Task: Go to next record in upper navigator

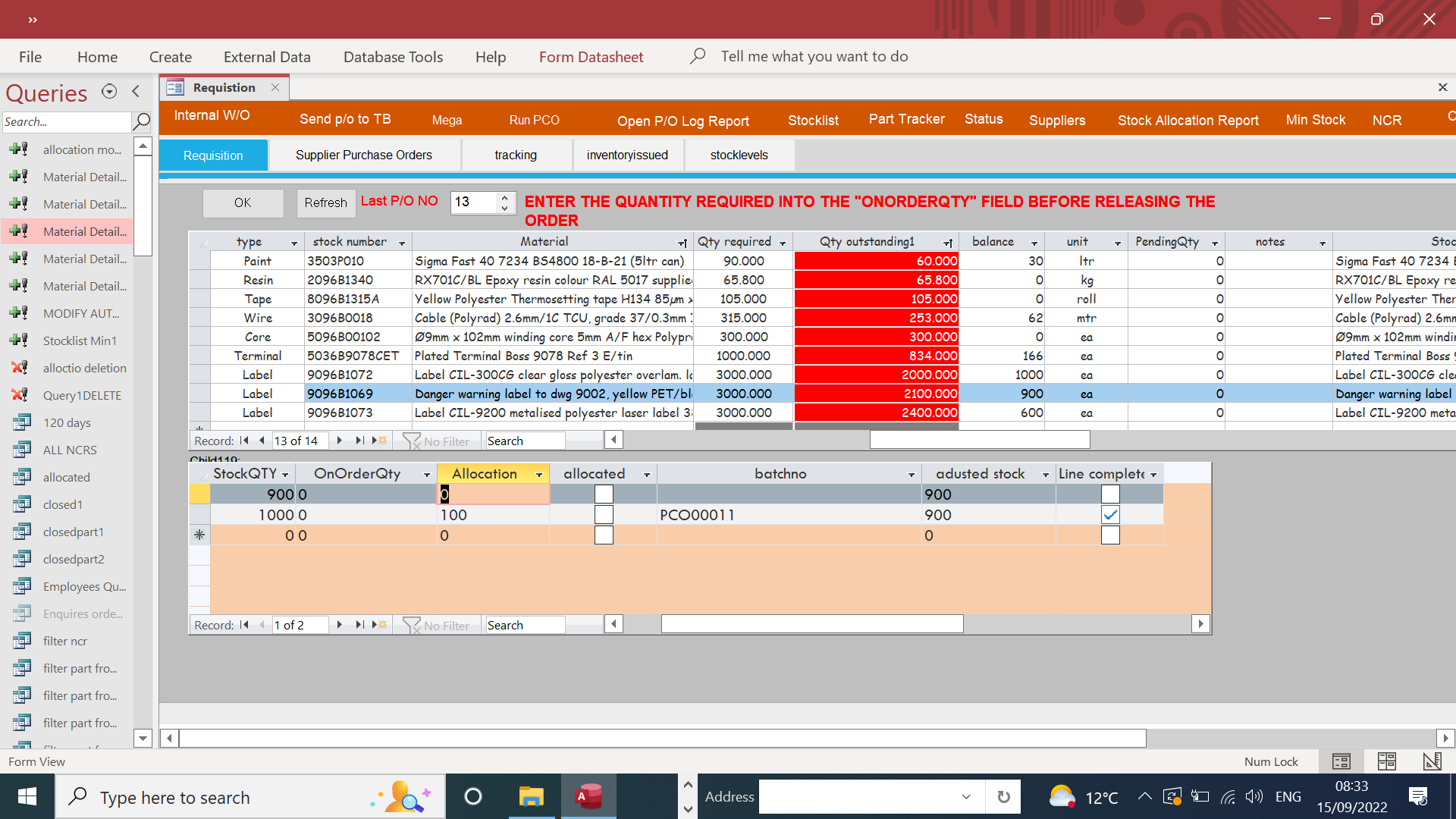Action: 339,441
